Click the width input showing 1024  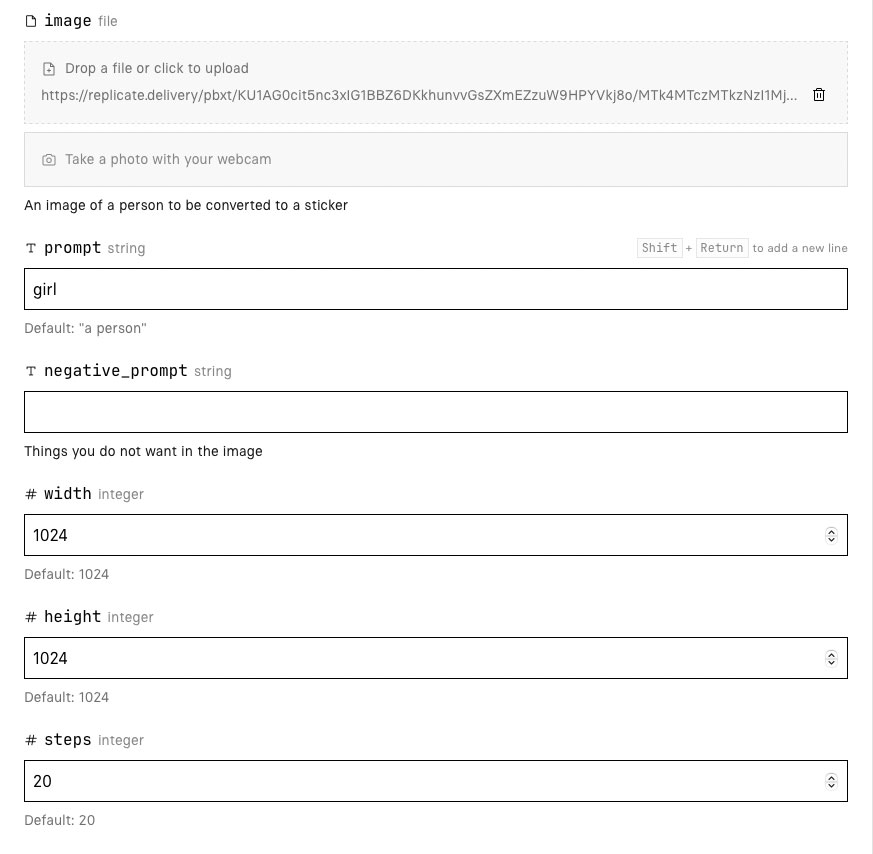(420, 535)
